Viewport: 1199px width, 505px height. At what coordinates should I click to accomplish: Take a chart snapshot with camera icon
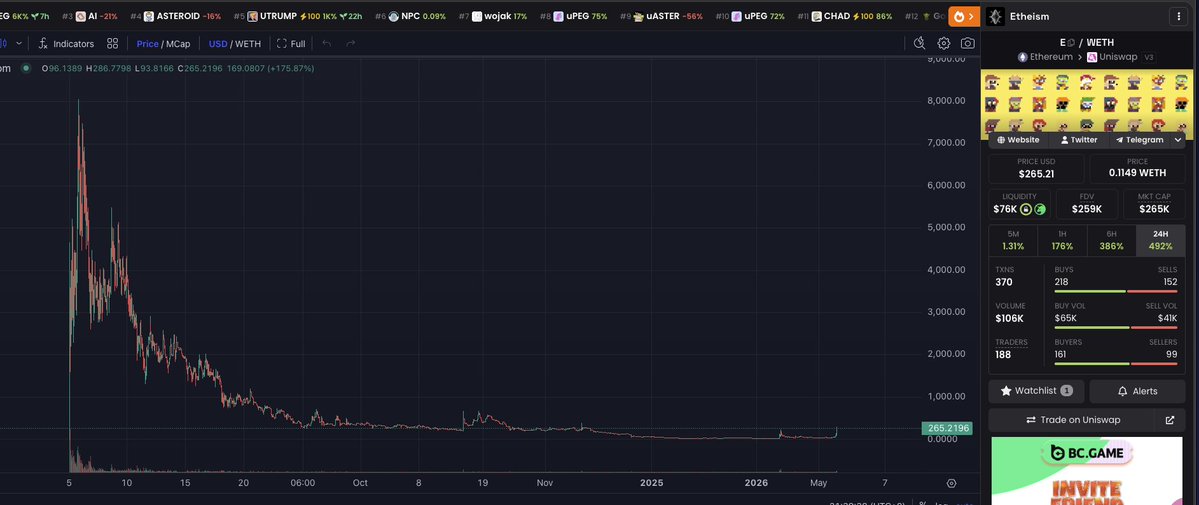click(967, 44)
